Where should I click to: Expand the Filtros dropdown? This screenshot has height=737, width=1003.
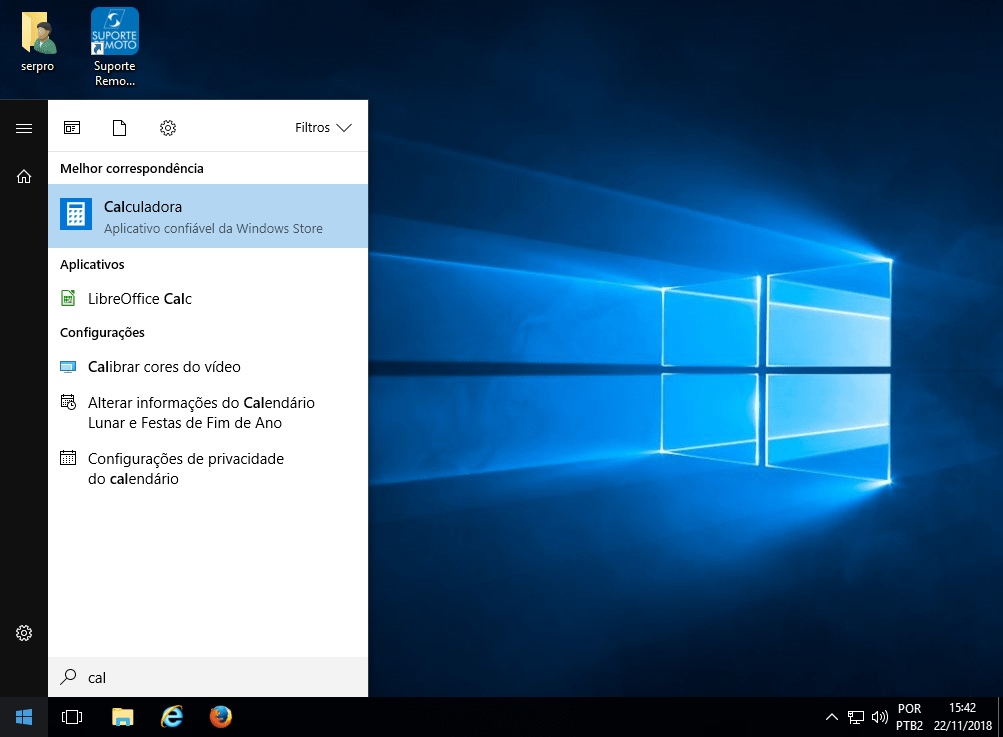[323, 128]
